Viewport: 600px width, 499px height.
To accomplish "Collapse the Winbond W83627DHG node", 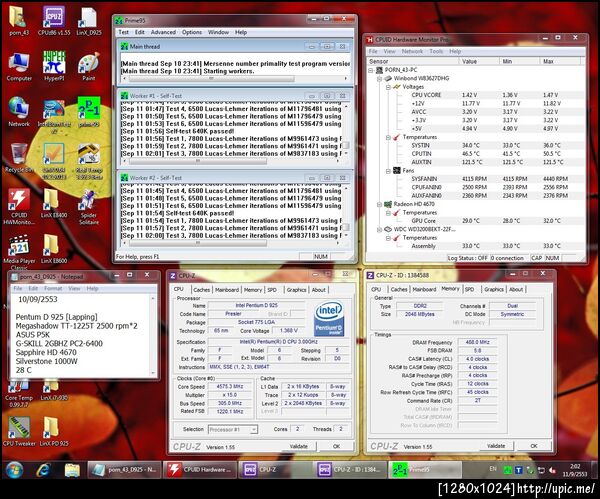I will click(x=380, y=79).
